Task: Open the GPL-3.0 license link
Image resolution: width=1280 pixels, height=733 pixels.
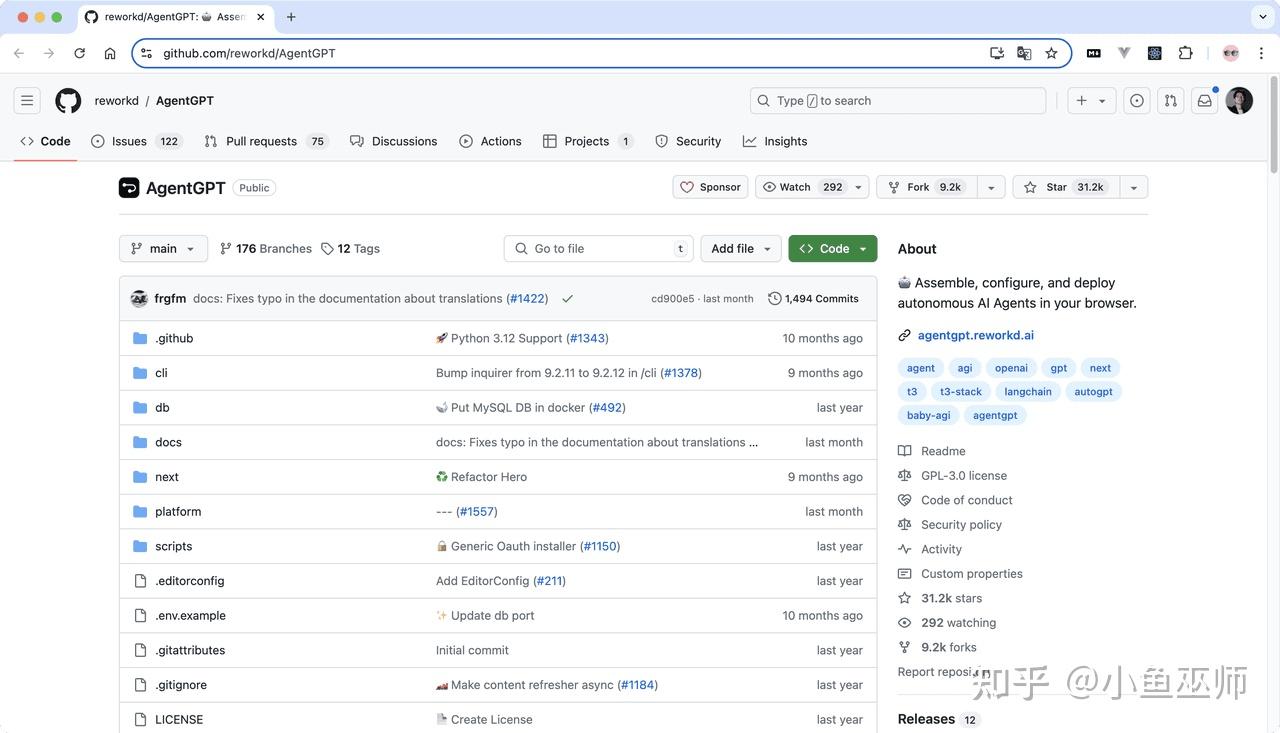Action: (x=964, y=476)
